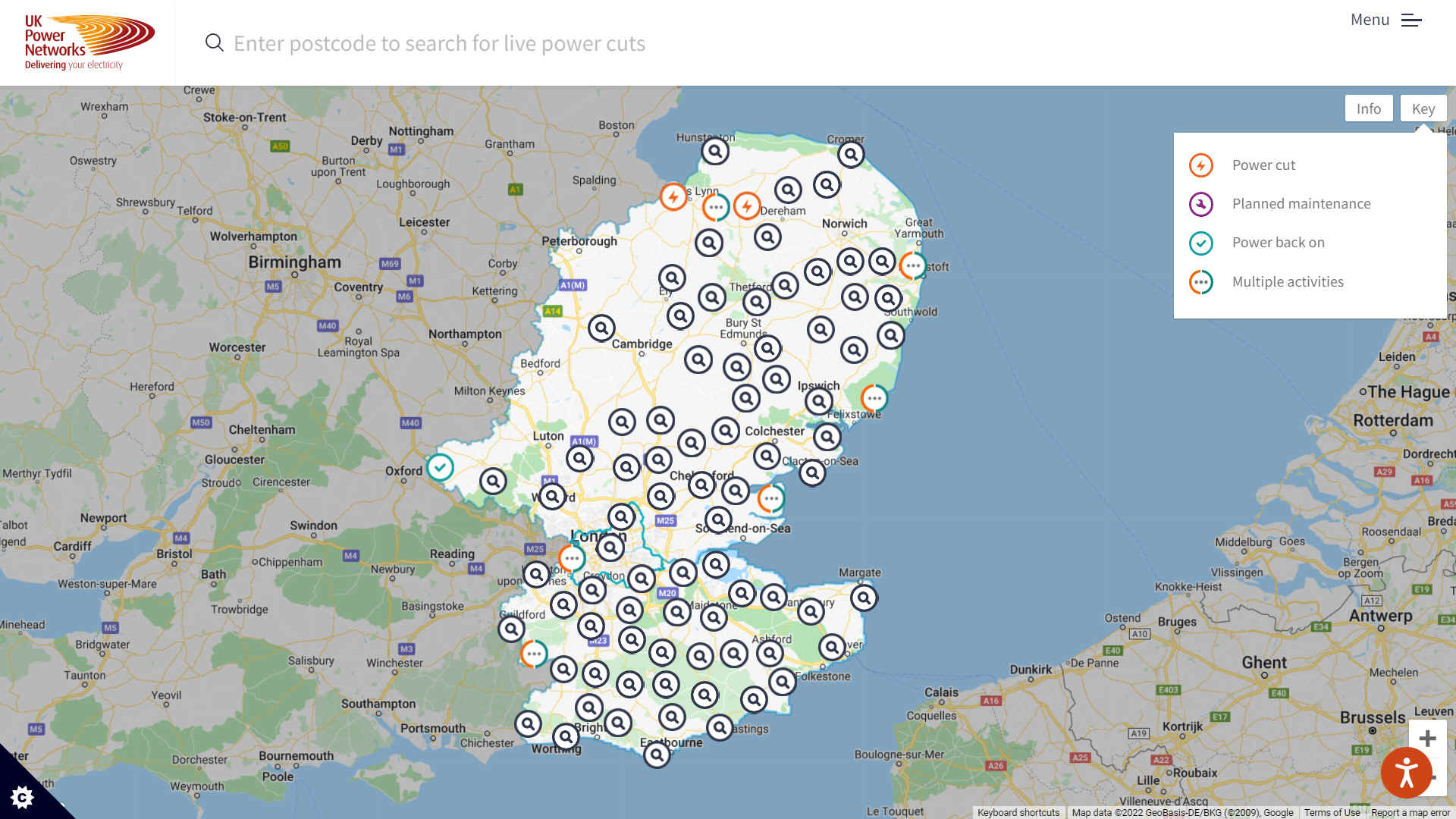Click the search marker on Watford
The height and width of the screenshot is (819, 1456).
pos(552,497)
